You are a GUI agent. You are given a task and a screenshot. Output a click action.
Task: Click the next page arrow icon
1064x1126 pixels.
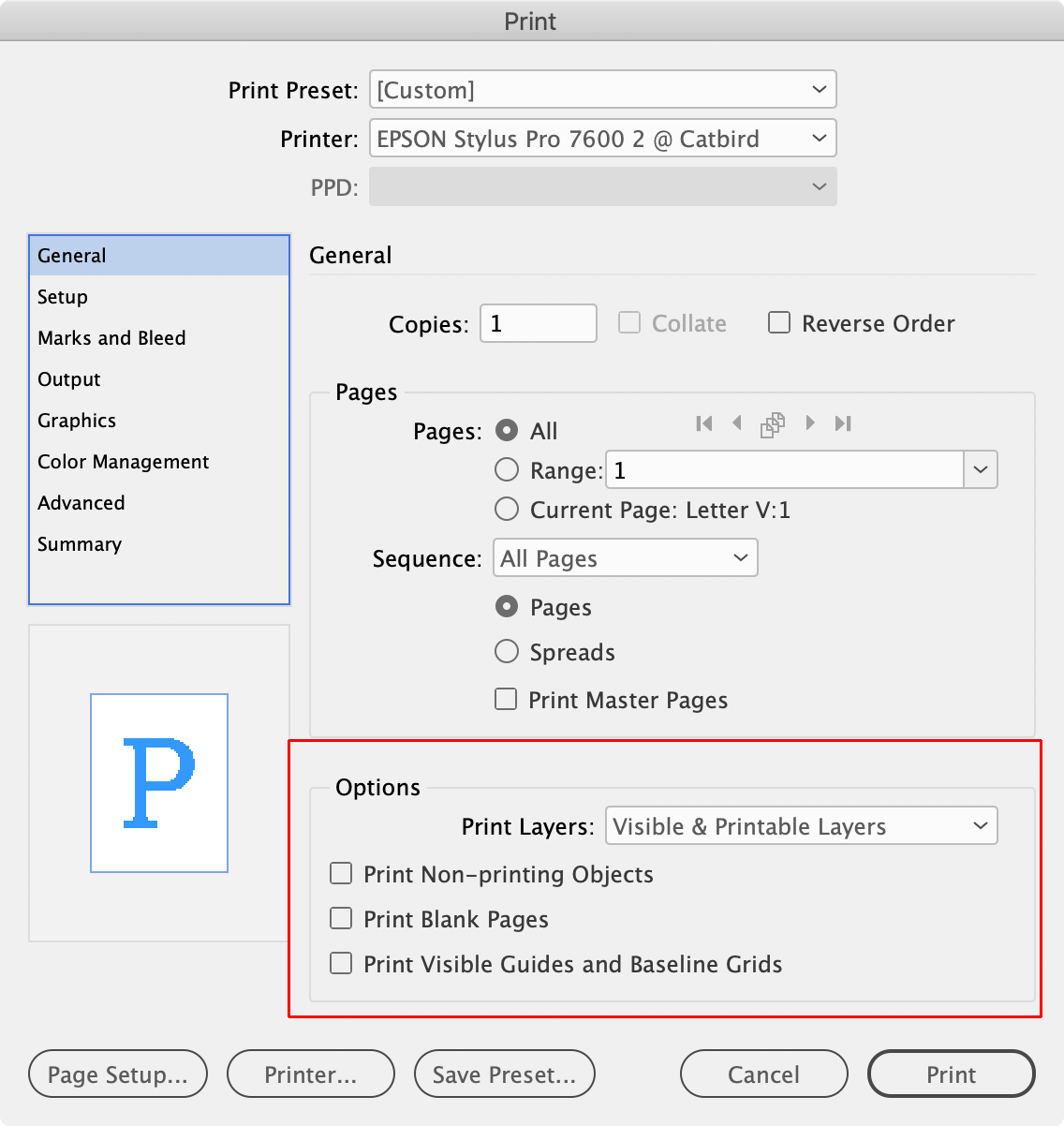(809, 423)
